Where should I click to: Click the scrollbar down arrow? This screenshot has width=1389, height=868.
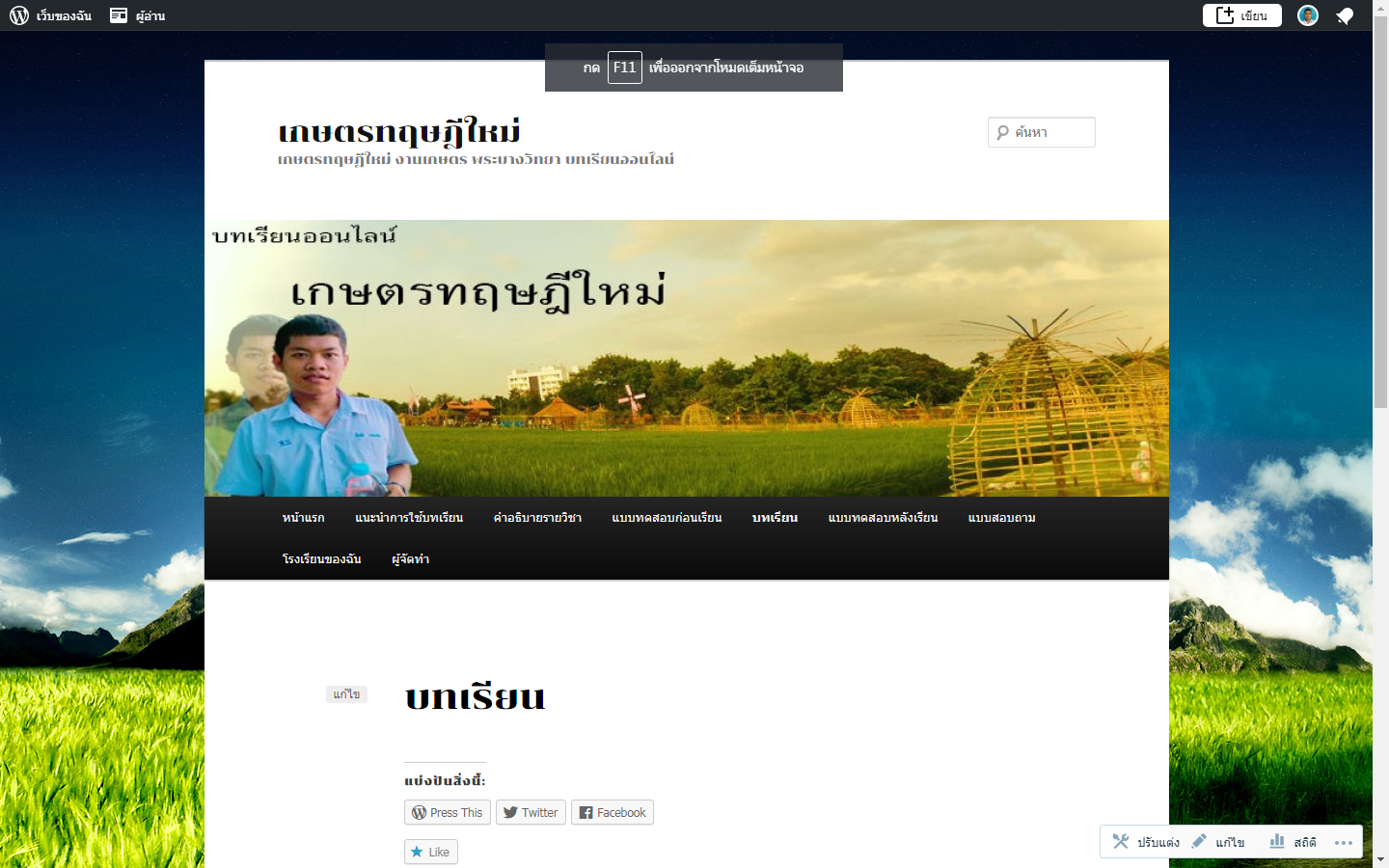coord(1380,858)
